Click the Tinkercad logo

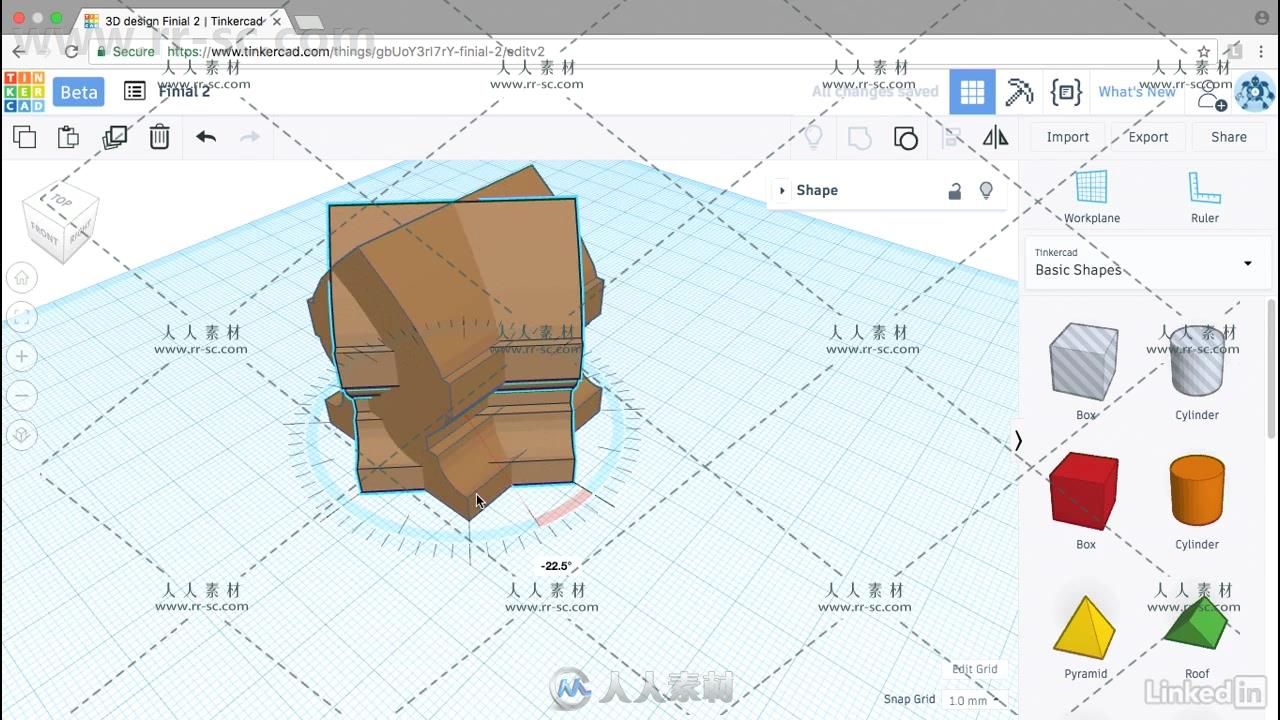point(24,92)
